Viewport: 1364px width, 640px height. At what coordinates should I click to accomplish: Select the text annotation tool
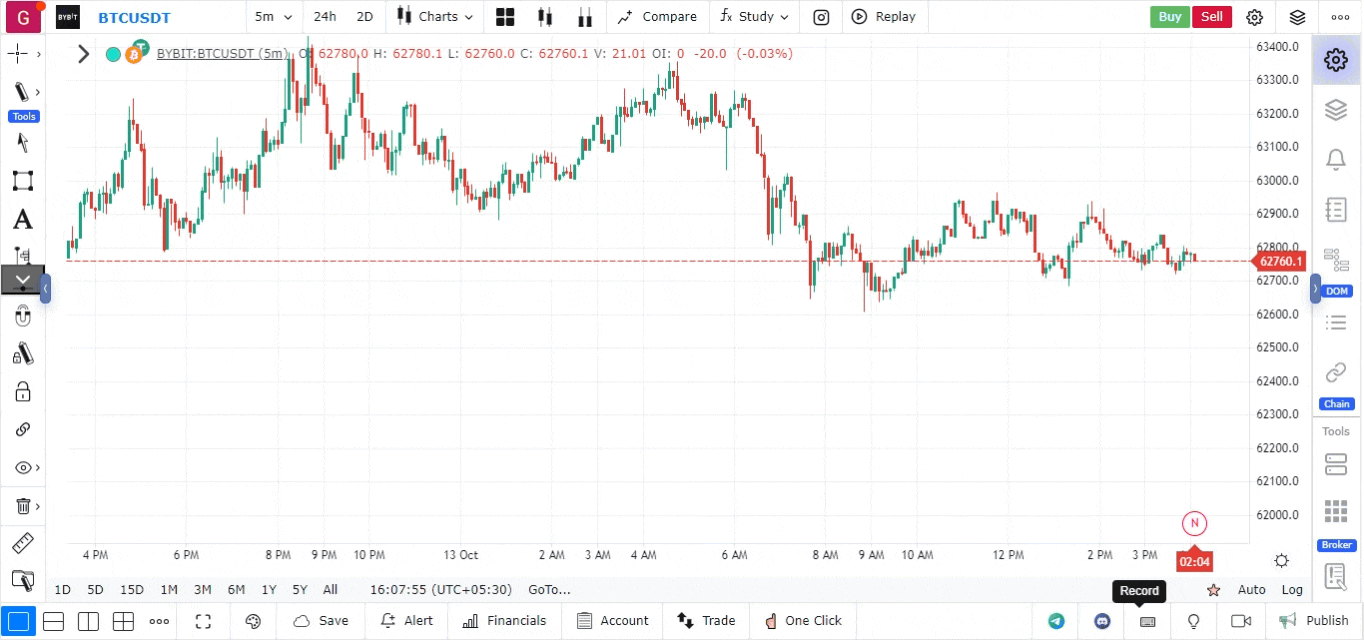coord(22,220)
